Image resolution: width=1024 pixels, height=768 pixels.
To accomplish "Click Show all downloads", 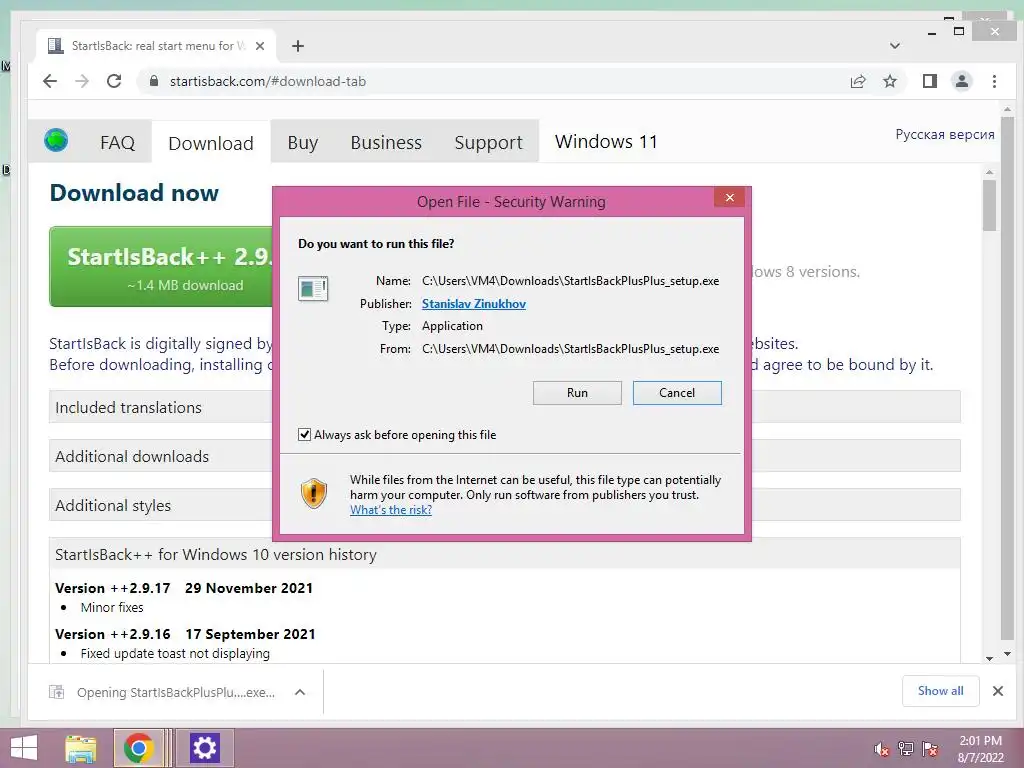I will pyautogui.click(x=940, y=691).
